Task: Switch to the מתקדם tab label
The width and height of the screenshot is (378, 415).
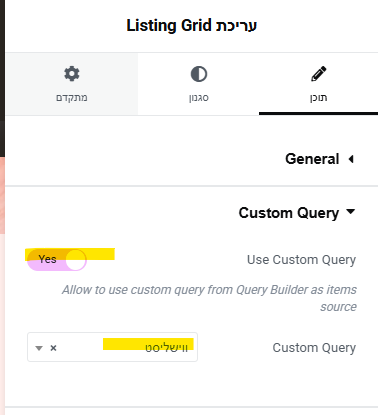Action: point(72,98)
